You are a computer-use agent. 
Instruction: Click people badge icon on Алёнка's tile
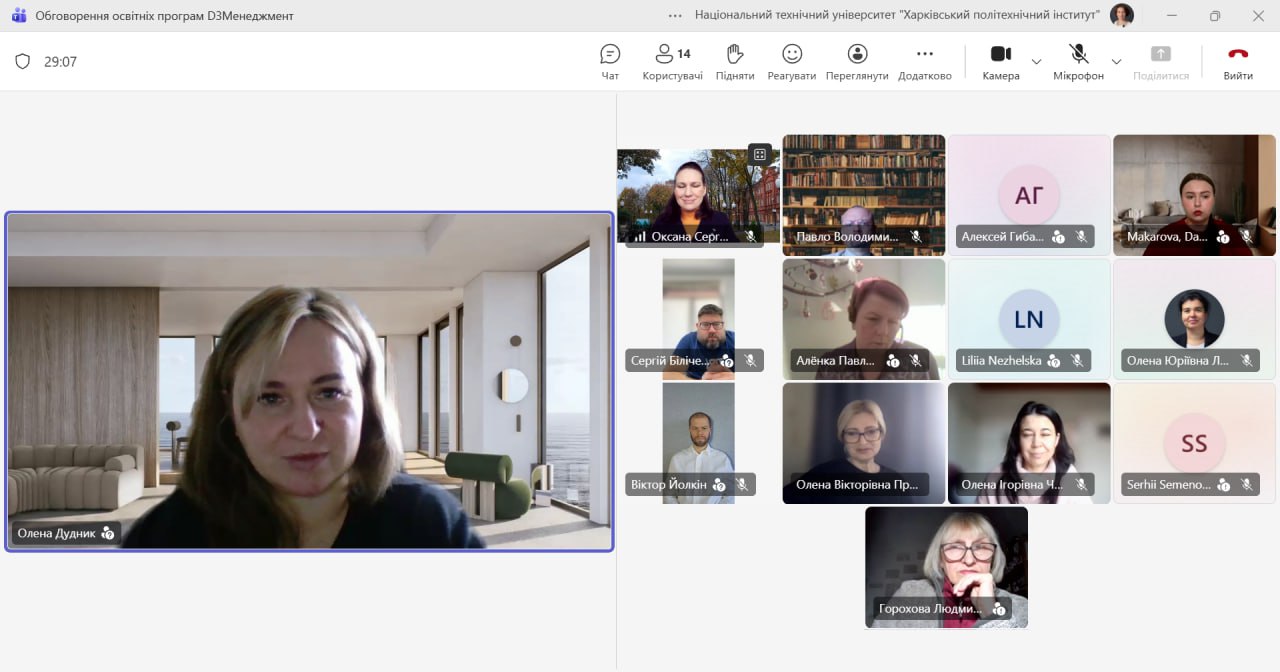[893, 361]
